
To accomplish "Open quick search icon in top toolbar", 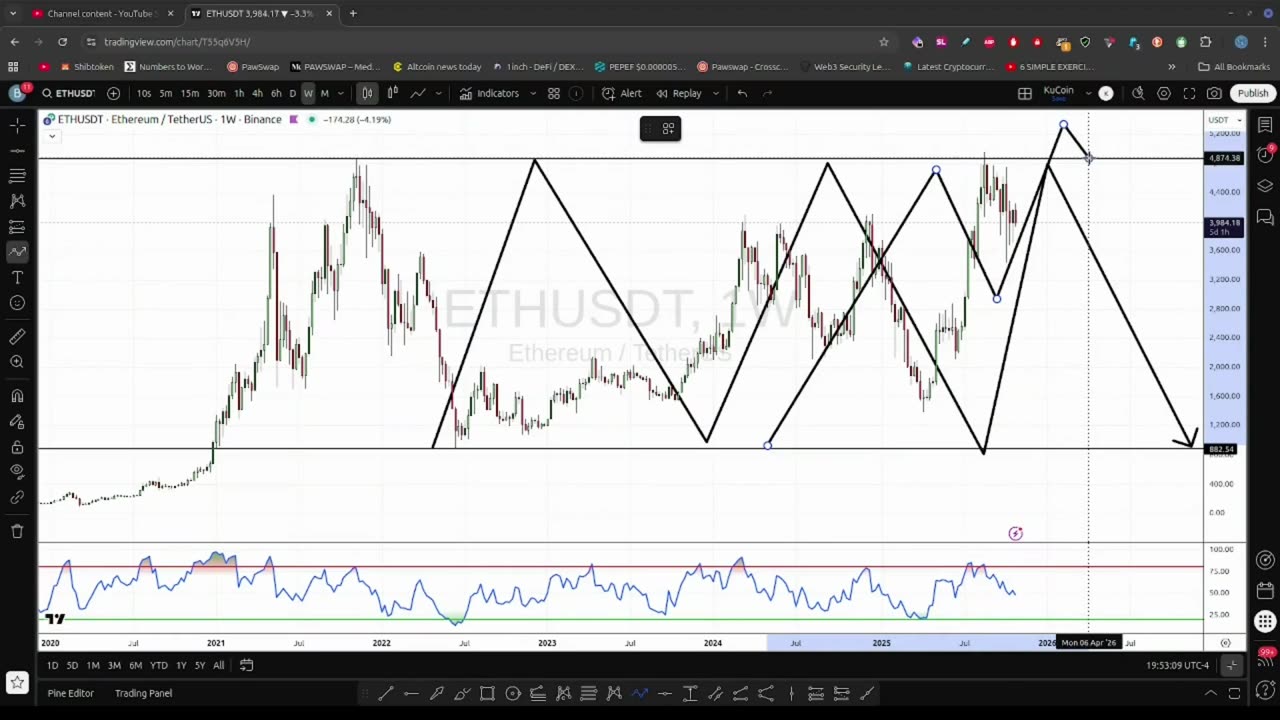I will tap(1138, 93).
